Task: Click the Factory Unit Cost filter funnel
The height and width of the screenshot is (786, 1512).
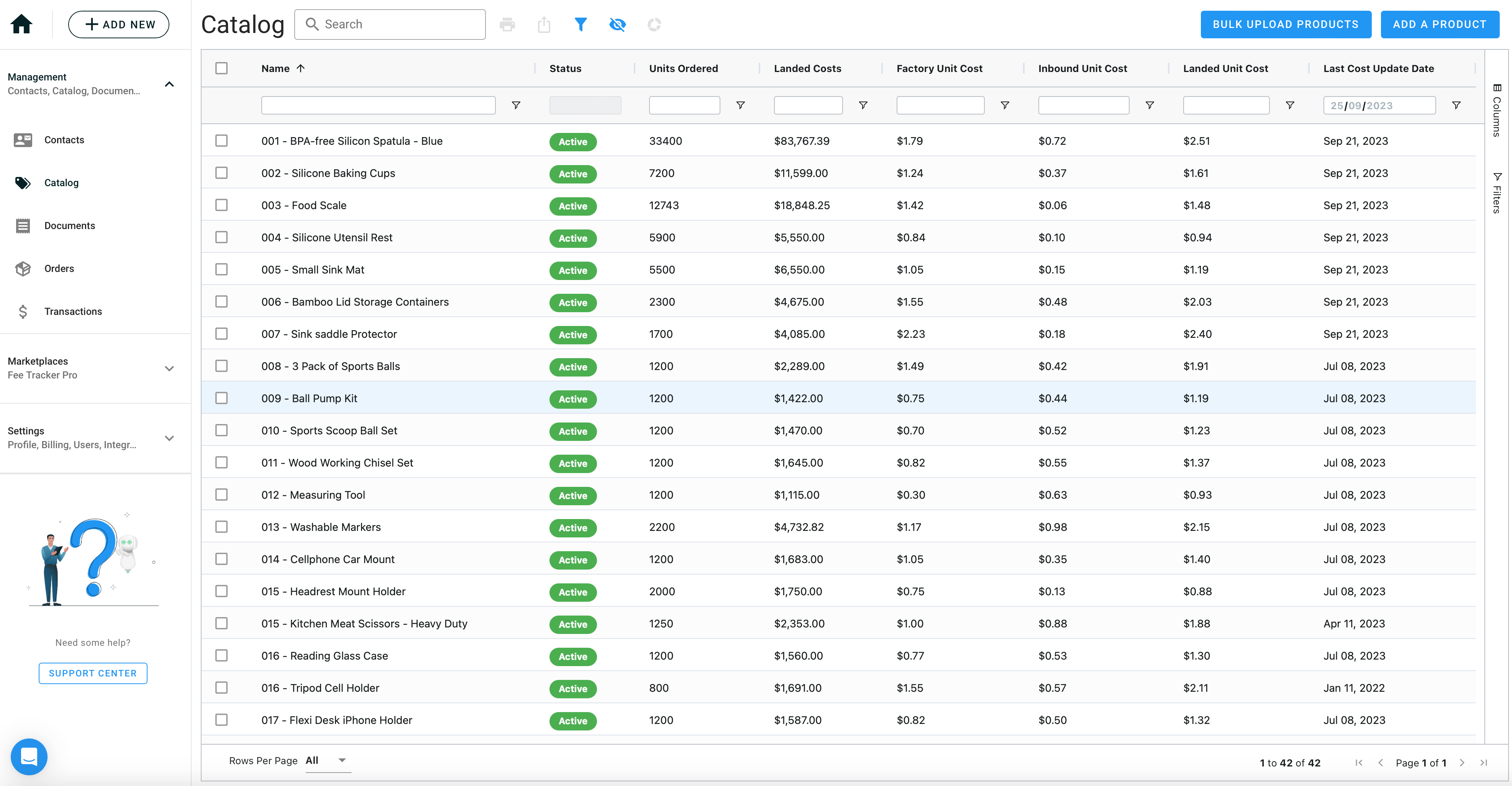Action: 1005,105
